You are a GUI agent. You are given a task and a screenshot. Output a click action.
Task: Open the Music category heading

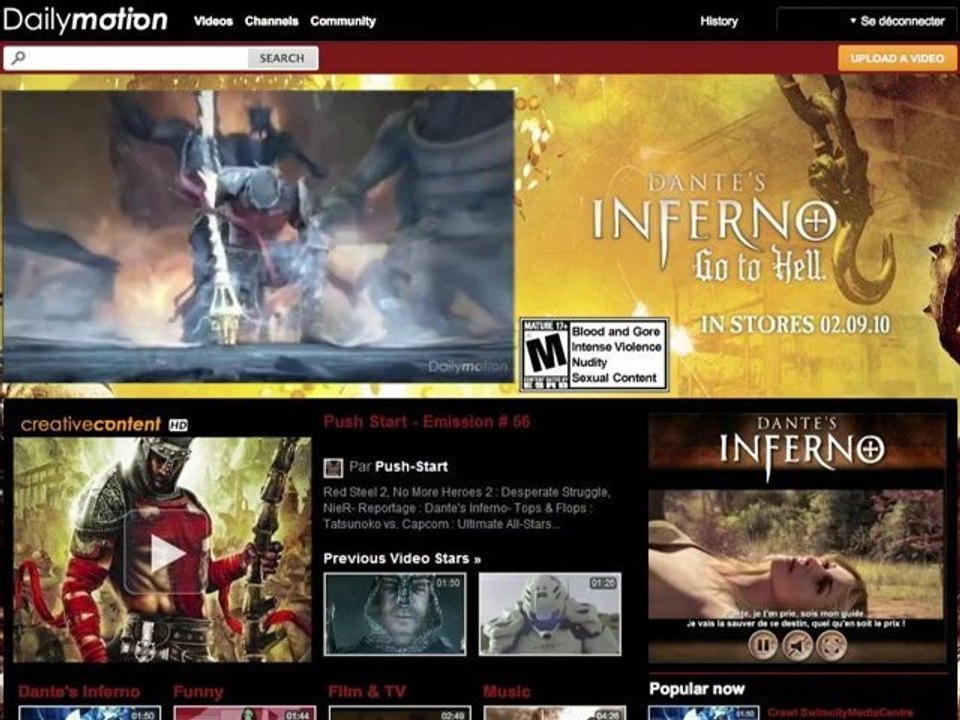point(506,692)
